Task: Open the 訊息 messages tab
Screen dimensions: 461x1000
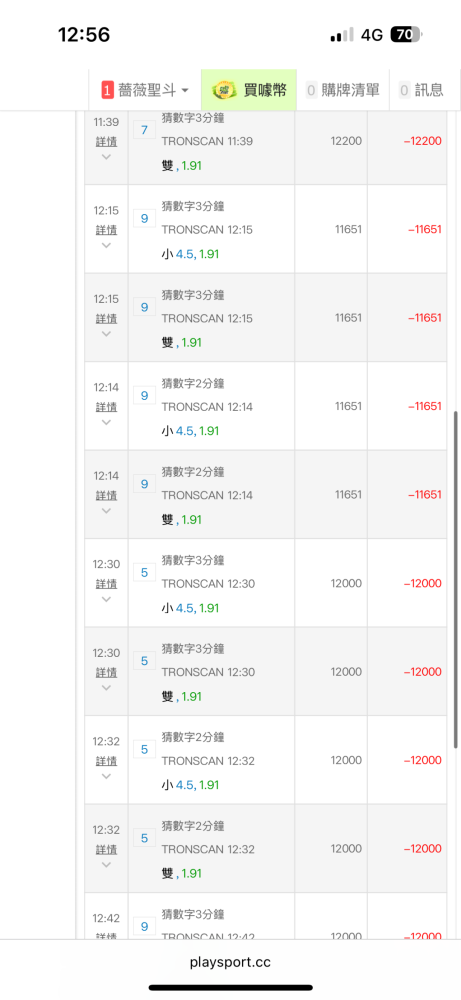Action: (421, 90)
